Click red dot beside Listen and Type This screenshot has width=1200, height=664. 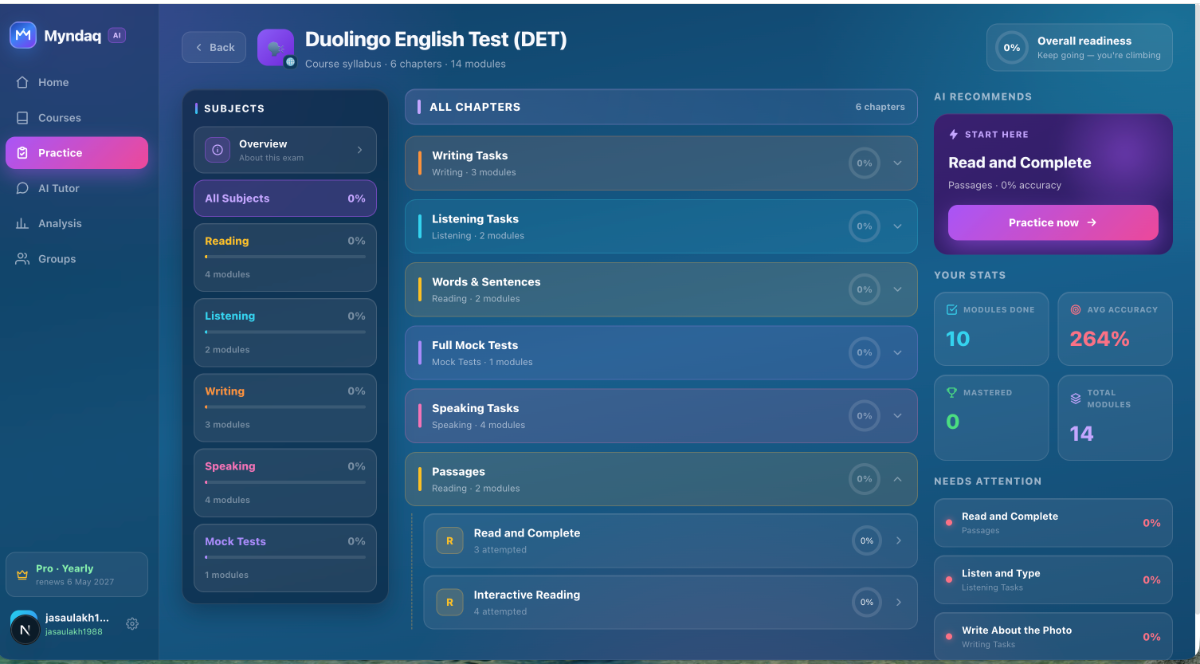pyautogui.click(x=948, y=580)
